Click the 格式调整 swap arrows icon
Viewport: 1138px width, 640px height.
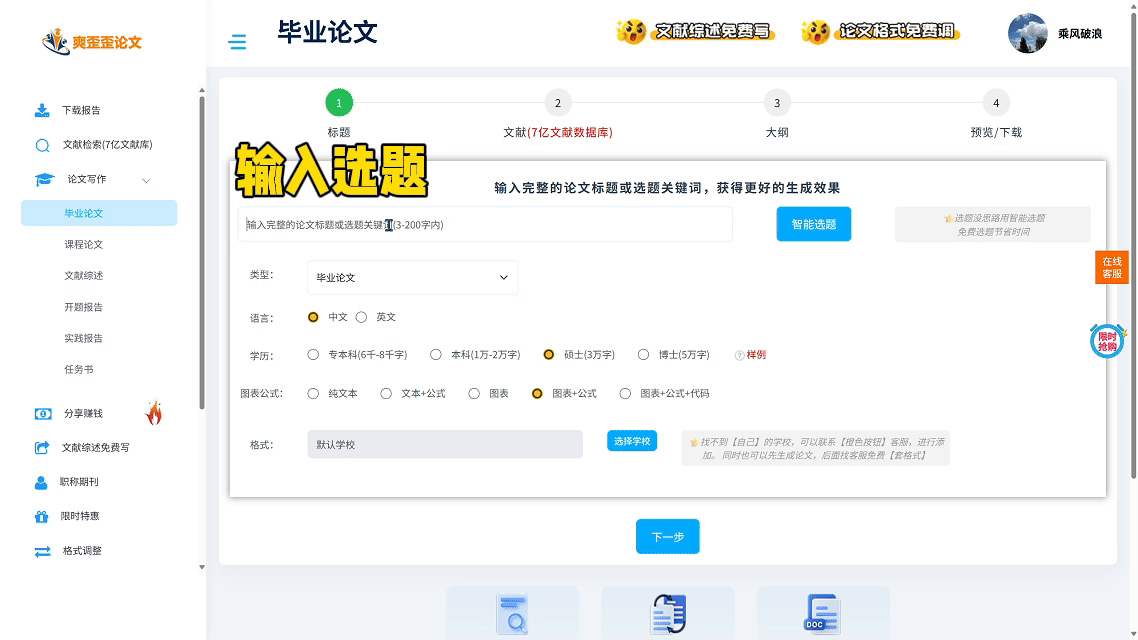tap(42, 551)
